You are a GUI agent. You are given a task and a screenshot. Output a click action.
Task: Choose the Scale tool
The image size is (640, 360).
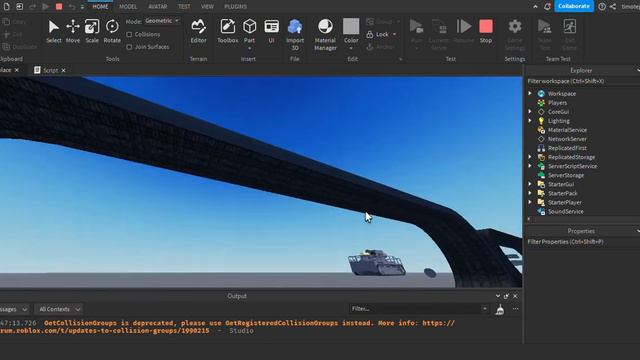click(92, 31)
